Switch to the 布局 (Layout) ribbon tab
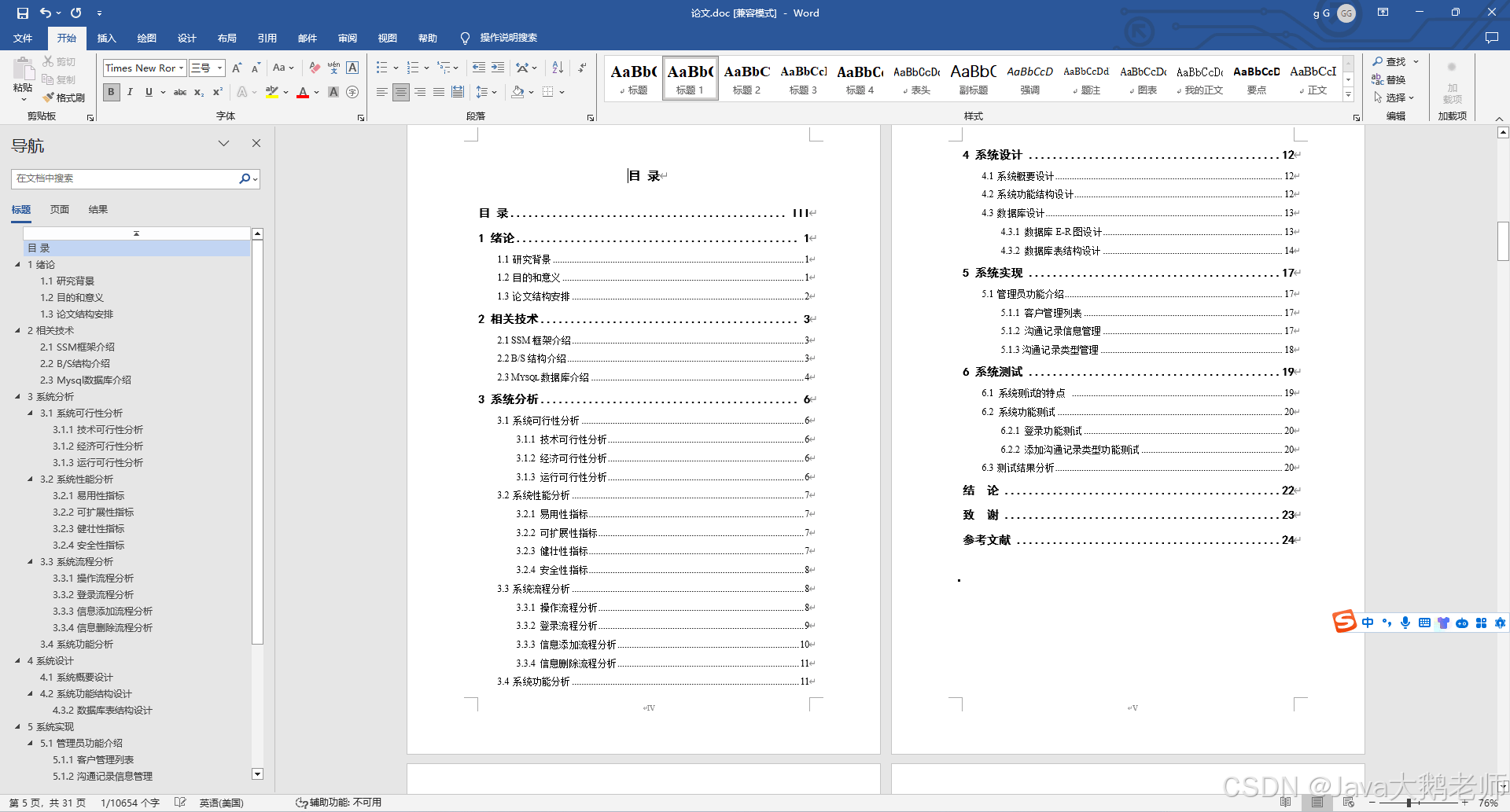This screenshot has width=1510, height=812. point(227,38)
